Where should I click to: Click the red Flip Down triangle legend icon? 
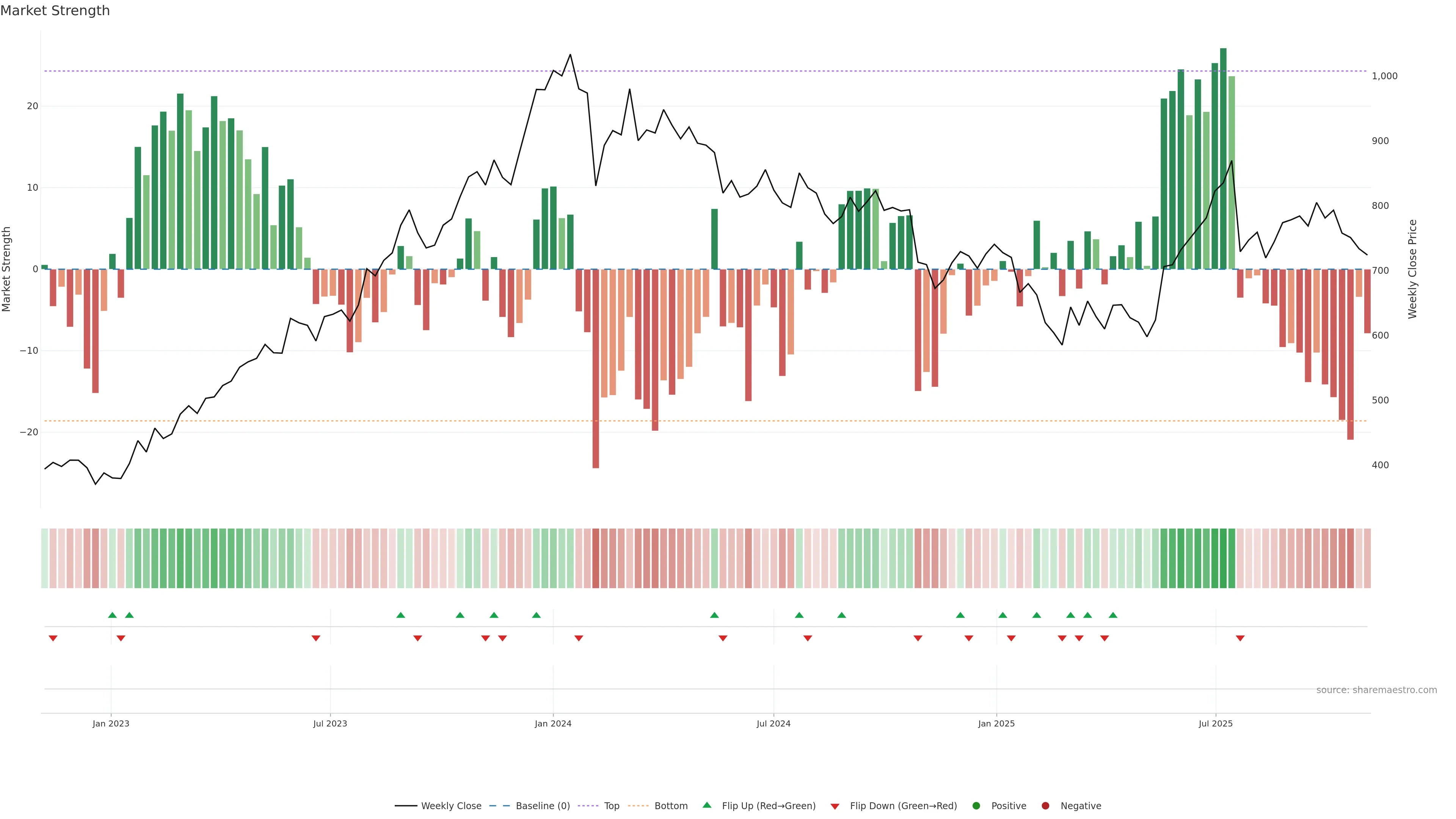click(x=835, y=806)
